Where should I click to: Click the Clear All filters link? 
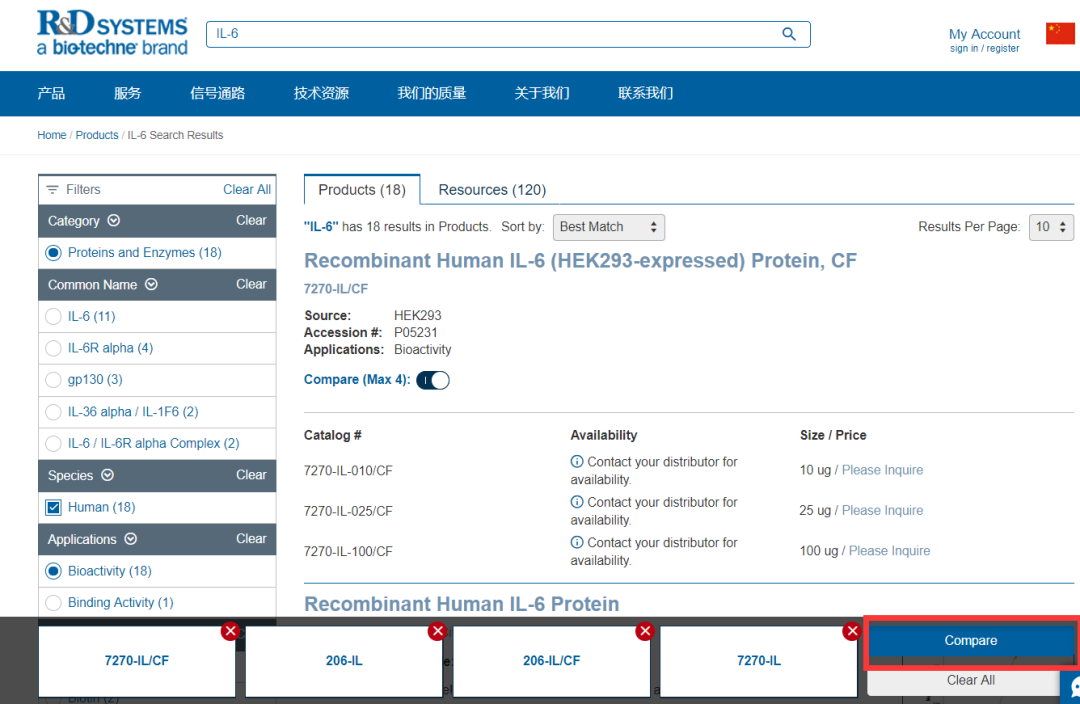[x=246, y=189]
